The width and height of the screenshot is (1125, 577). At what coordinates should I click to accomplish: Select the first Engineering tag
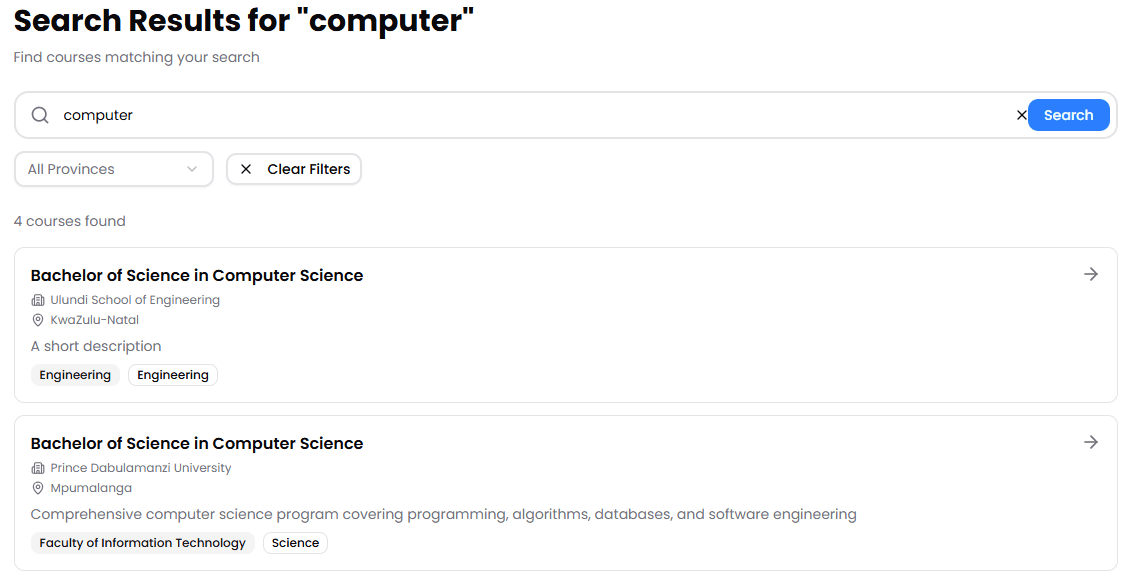(75, 374)
